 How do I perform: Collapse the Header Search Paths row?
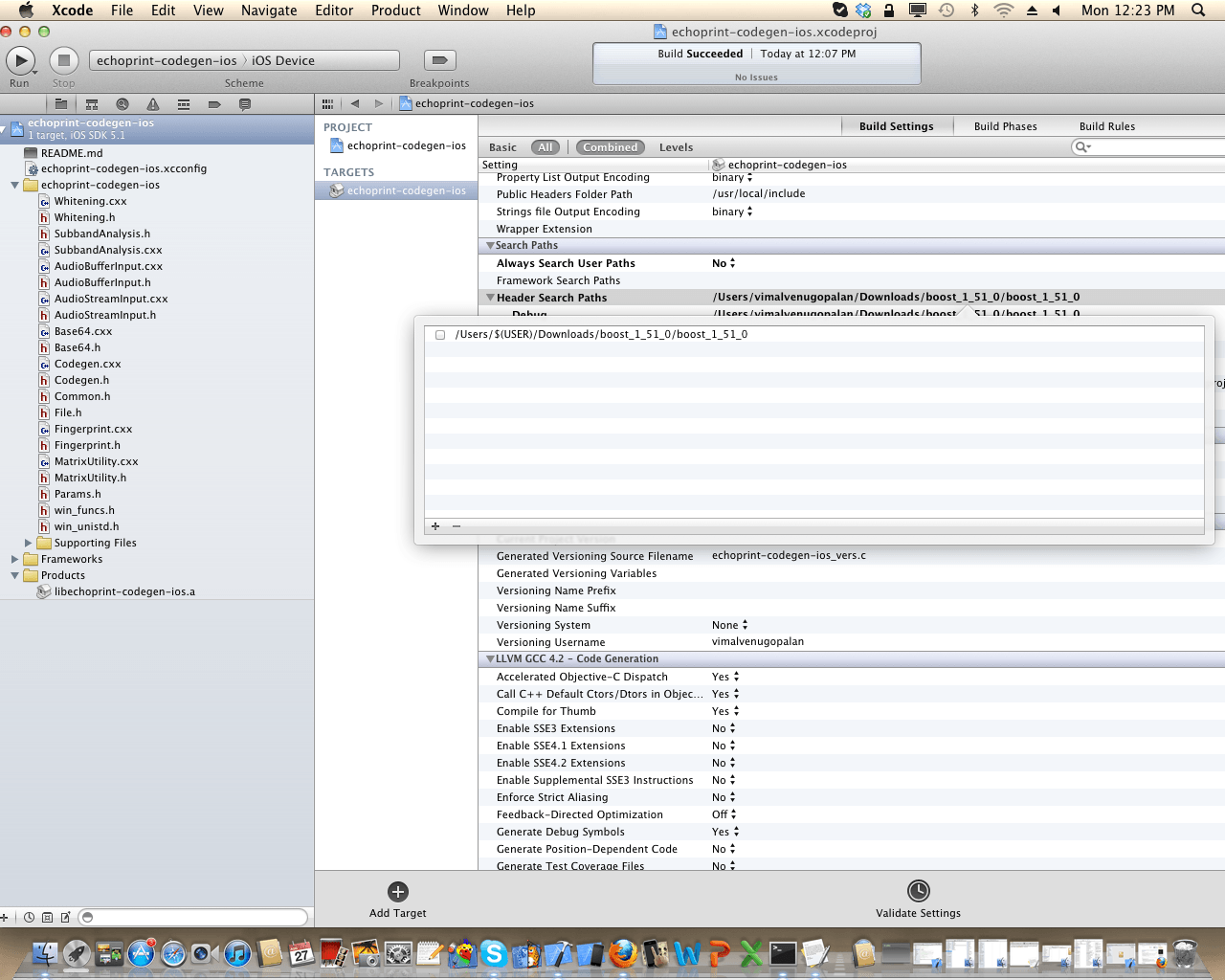coord(490,298)
